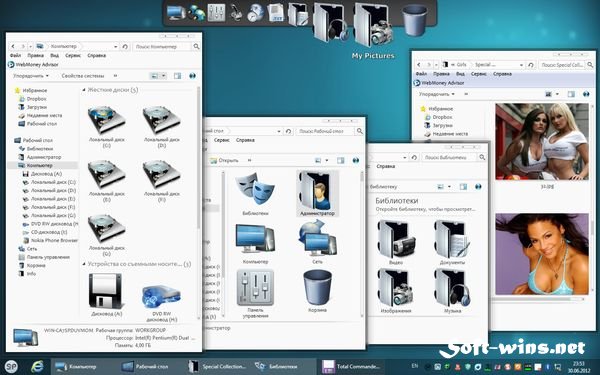Open the Упорядочить dropdown in Computer window
600x375 pixels.
(31, 76)
